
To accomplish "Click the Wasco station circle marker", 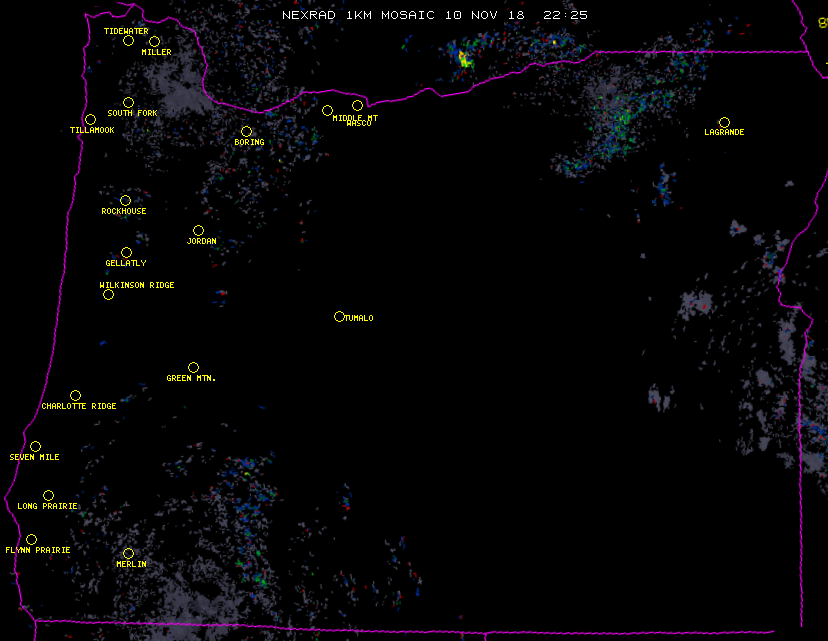I will 357,106.
